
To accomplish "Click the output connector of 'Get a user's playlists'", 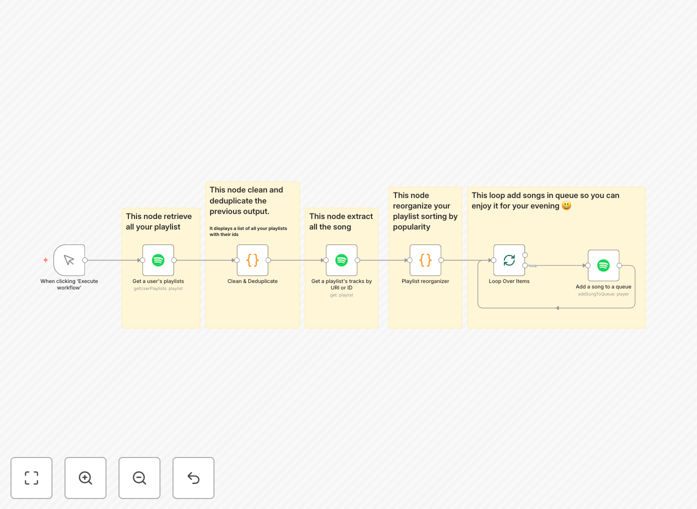I will point(174,260).
